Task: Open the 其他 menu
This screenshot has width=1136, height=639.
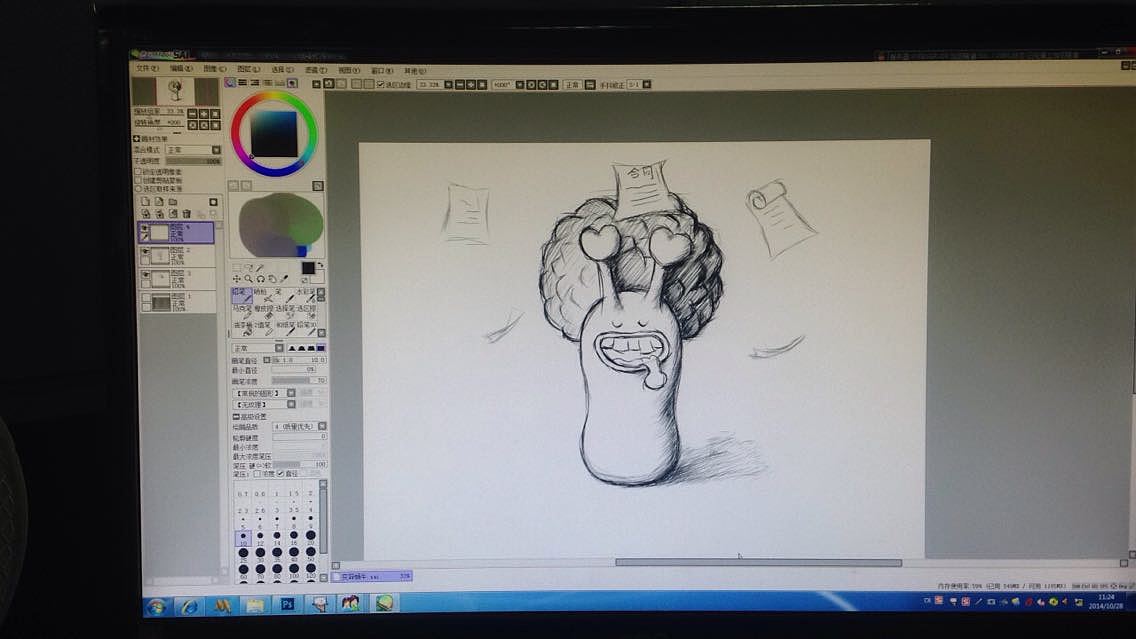Action: tap(414, 71)
